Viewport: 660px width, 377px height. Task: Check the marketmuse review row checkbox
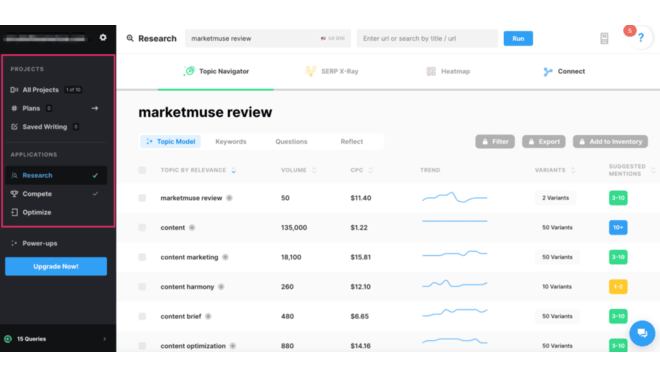point(142,198)
